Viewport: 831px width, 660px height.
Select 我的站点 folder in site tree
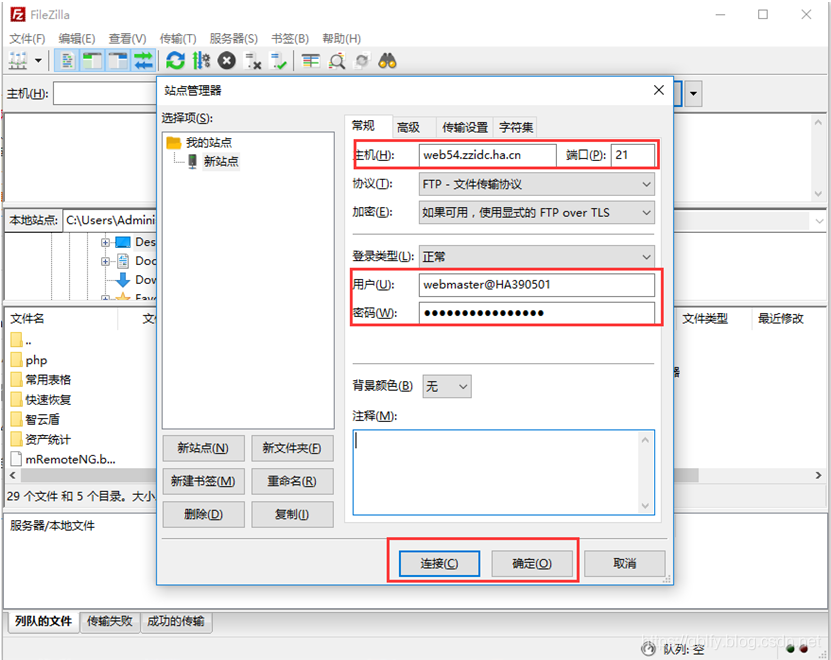(209, 142)
